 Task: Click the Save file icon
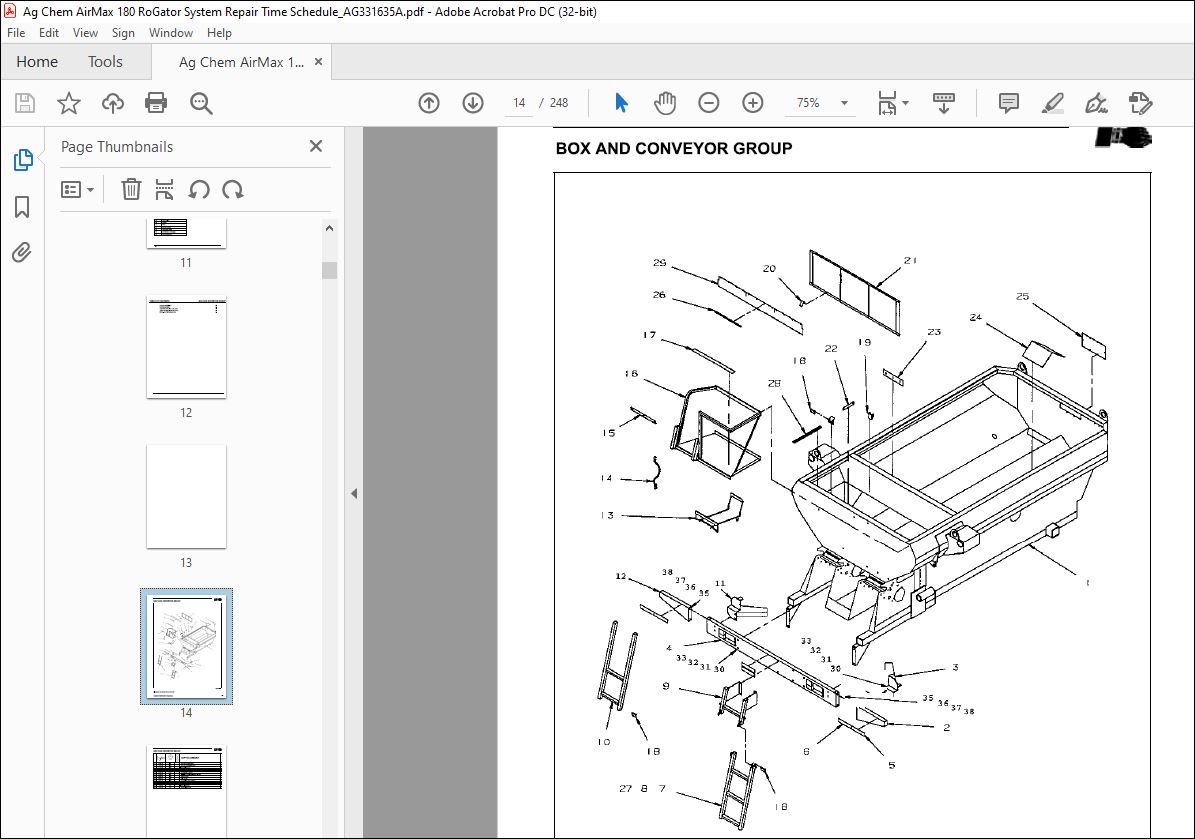(x=25, y=103)
